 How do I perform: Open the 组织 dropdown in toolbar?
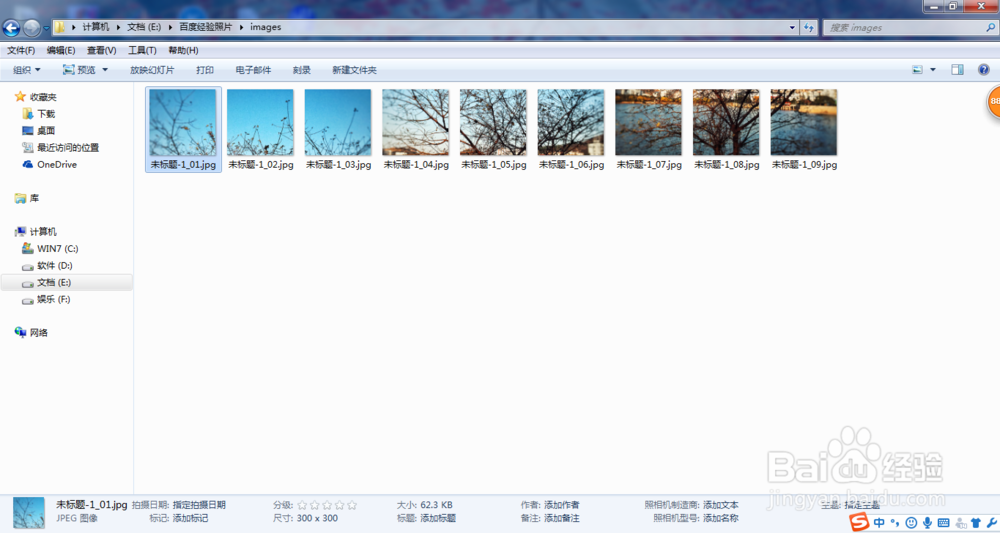(27, 70)
